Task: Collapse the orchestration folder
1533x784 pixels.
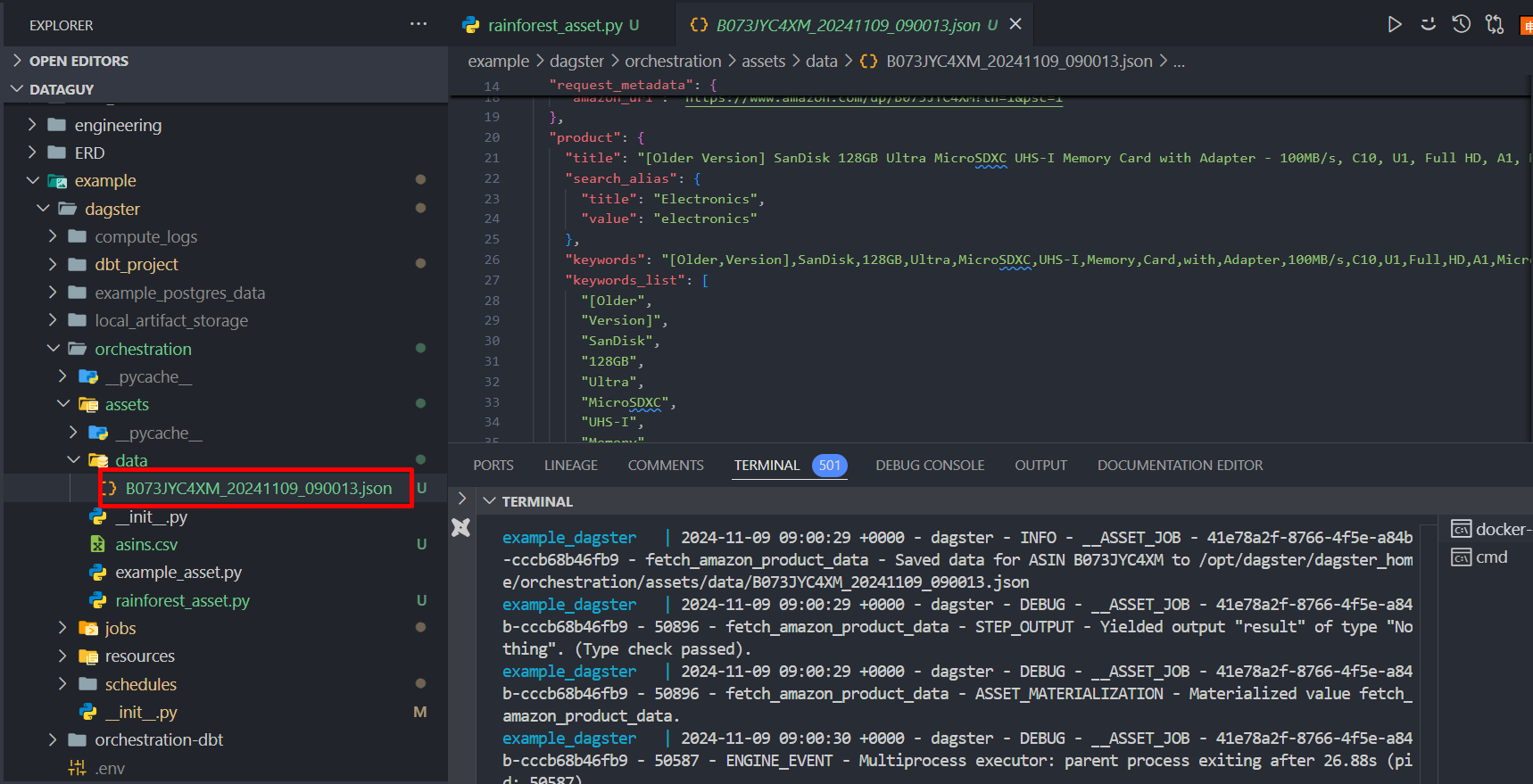Action: [x=143, y=349]
